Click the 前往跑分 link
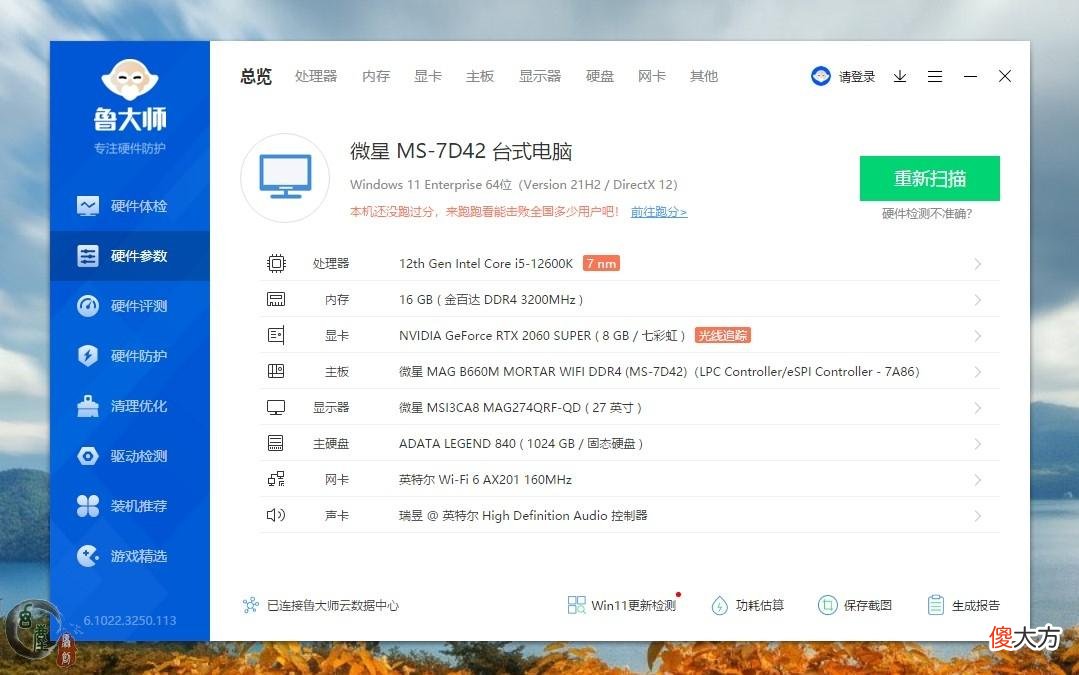The height and width of the screenshot is (675, 1079). click(x=659, y=212)
